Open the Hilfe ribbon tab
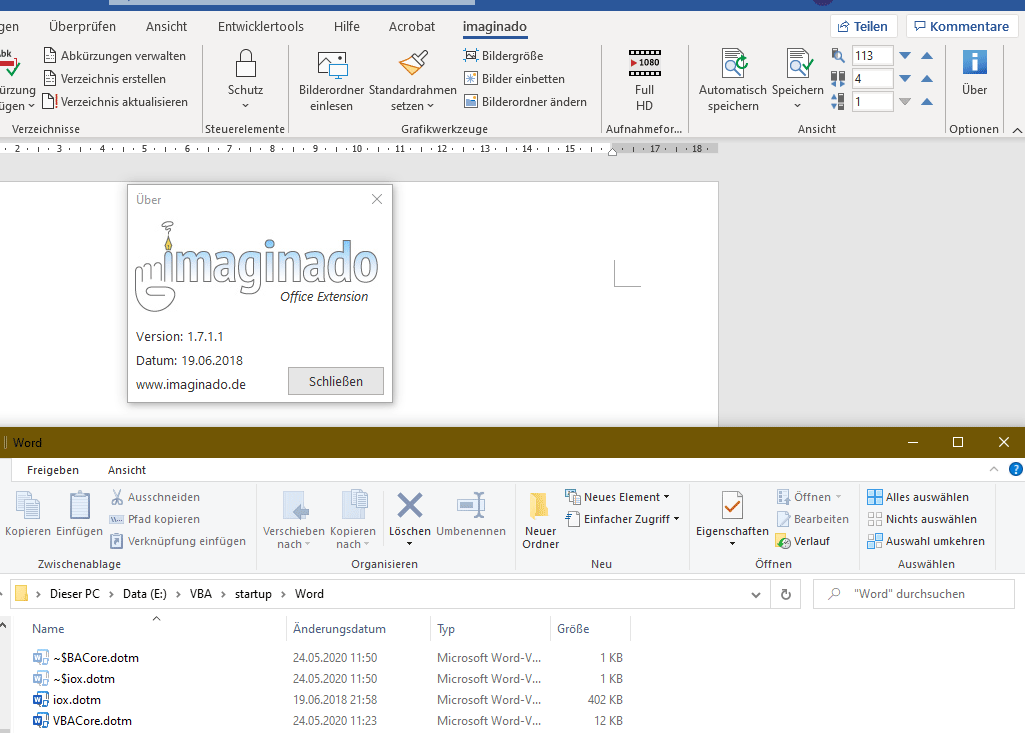This screenshot has width=1025, height=733. point(346,26)
